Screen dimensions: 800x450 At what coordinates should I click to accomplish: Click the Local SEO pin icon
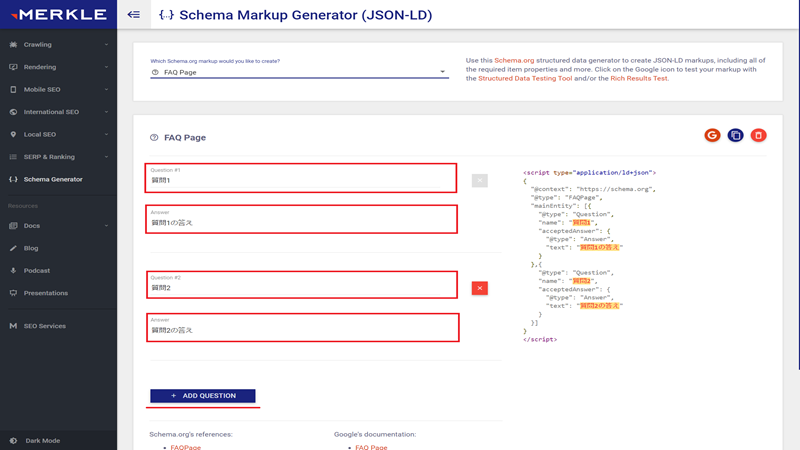[x=13, y=134]
